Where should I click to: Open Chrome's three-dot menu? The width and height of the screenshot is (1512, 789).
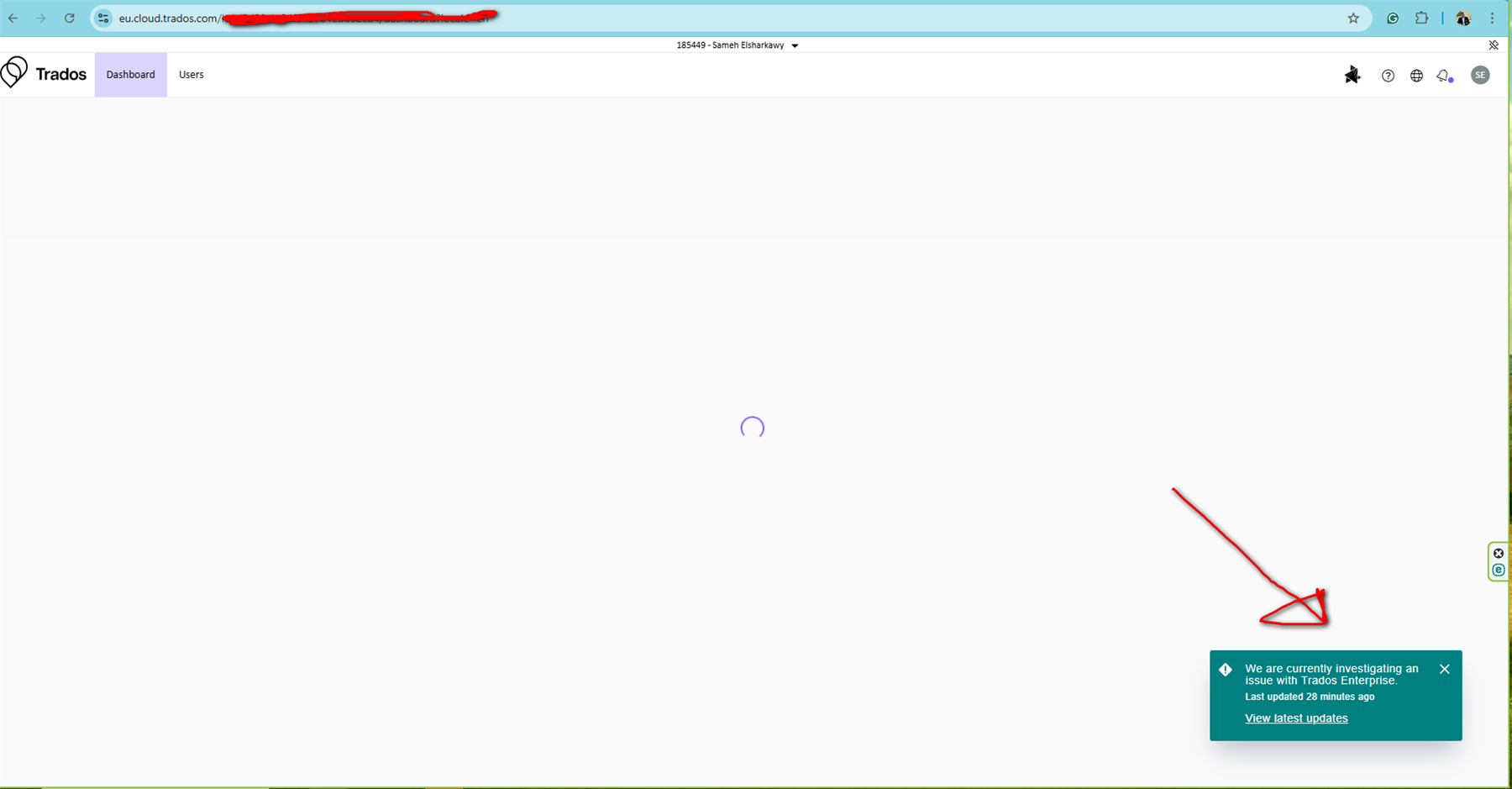(1493, 18)
